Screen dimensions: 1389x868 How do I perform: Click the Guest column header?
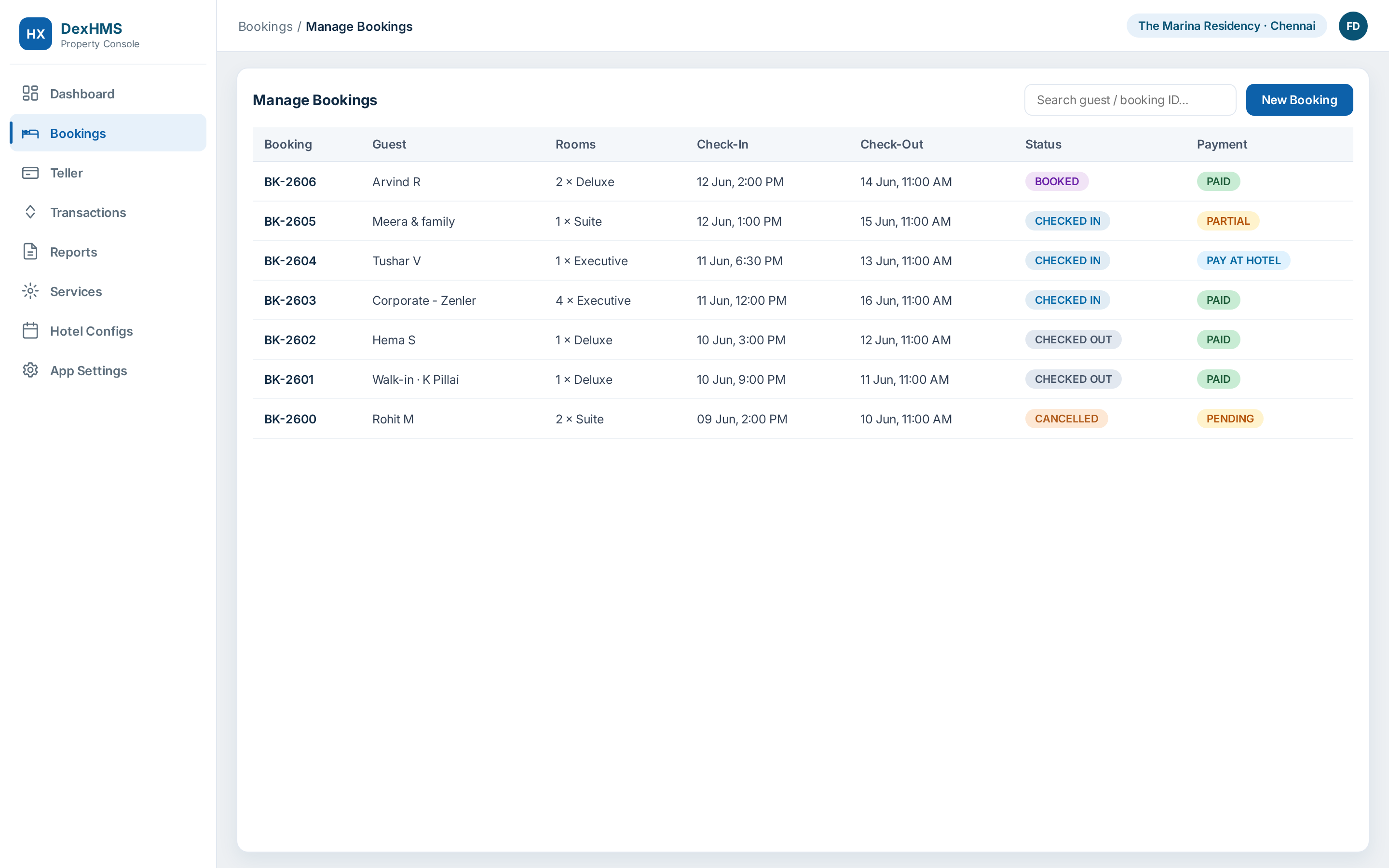(389, 144)
